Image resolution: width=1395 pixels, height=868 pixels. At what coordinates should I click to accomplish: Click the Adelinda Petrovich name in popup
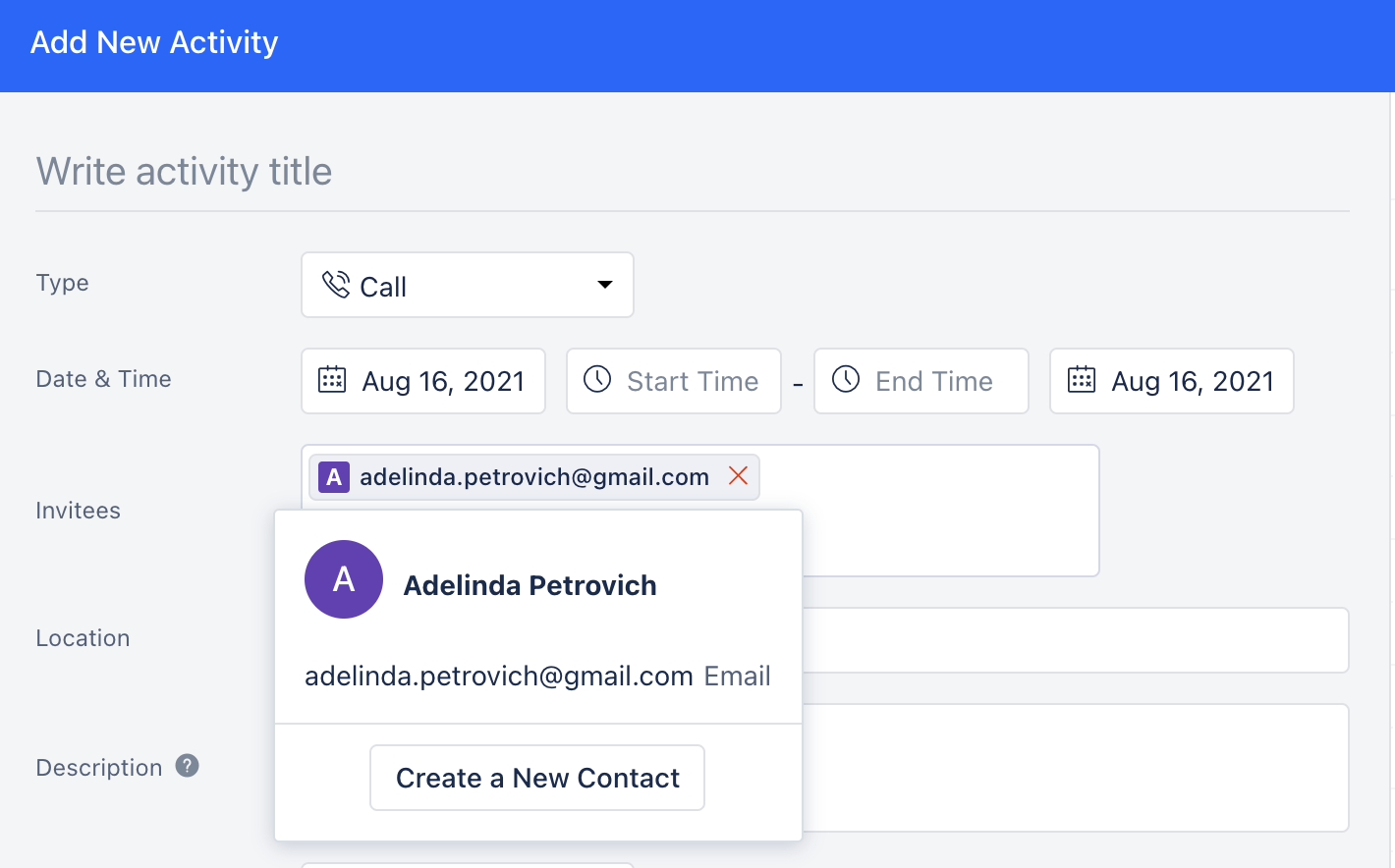(530, 585)
